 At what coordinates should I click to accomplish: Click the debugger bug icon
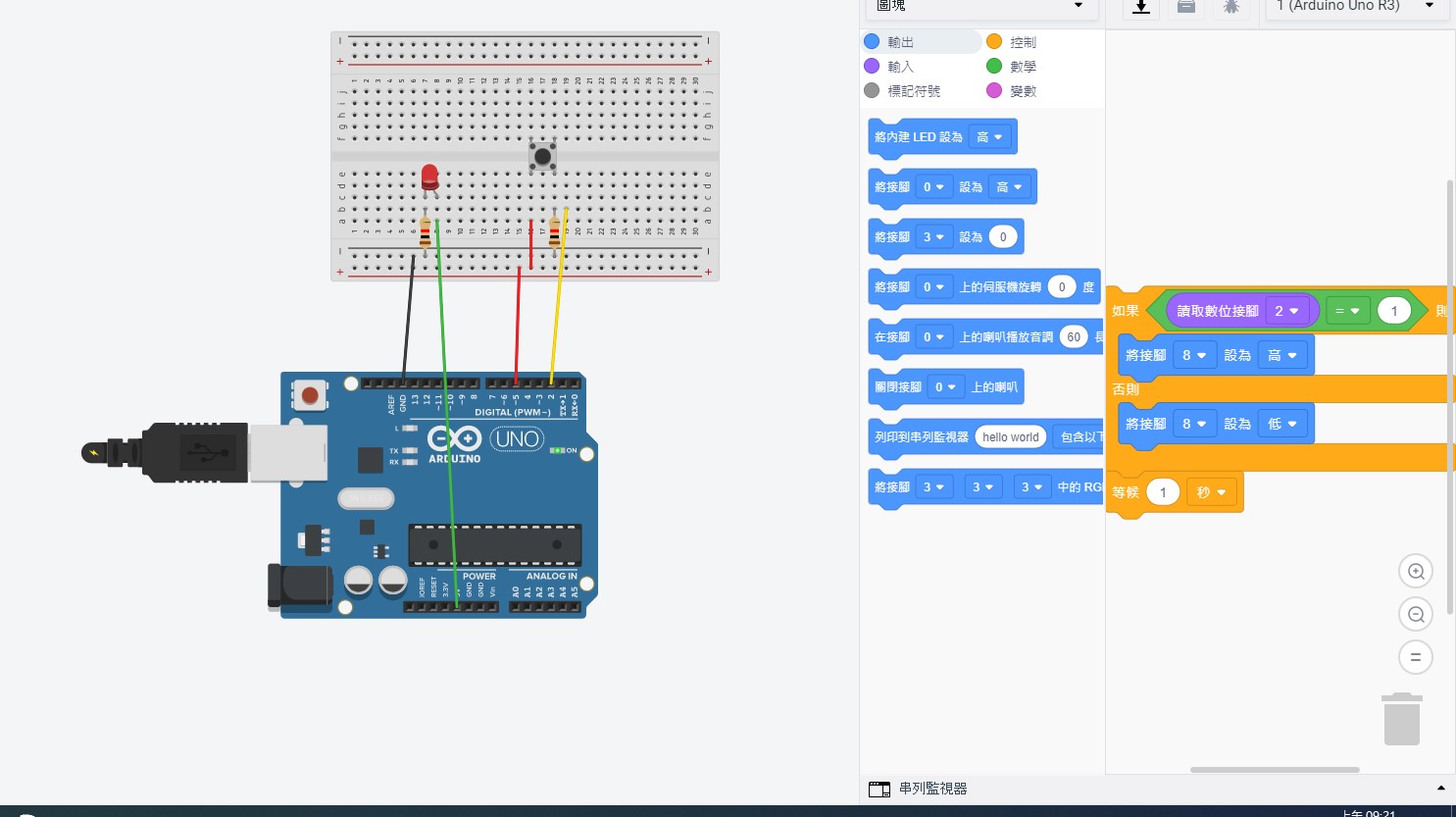[x=1231, y=7]
